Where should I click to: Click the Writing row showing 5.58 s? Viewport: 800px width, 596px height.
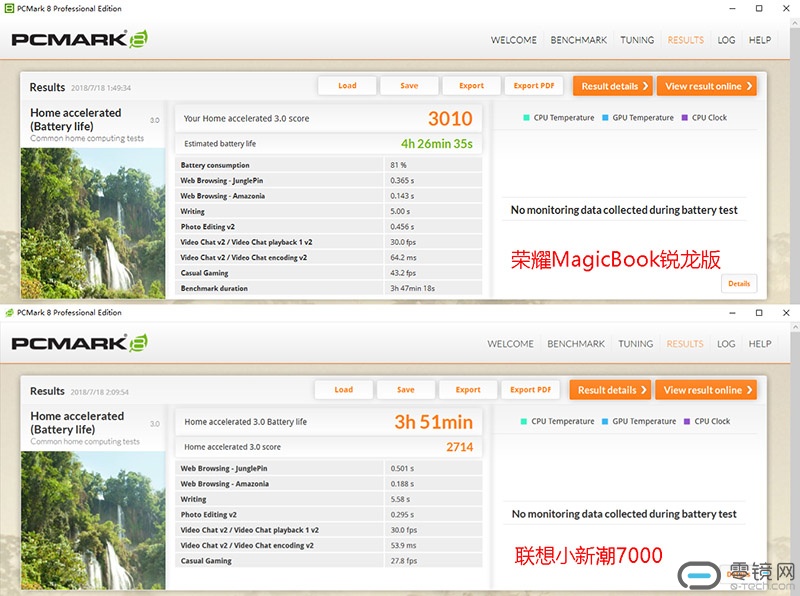click(x=329, y=499)
